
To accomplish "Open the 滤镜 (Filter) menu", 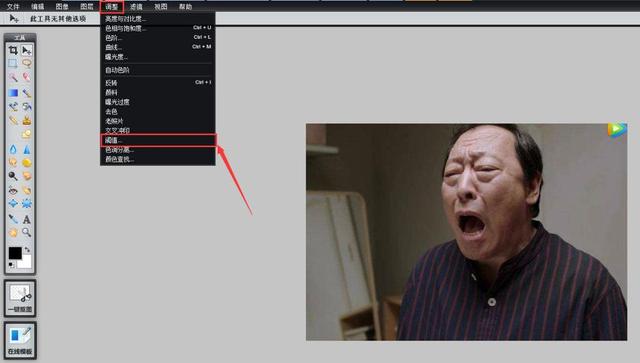I will click(x=136, y=7).
